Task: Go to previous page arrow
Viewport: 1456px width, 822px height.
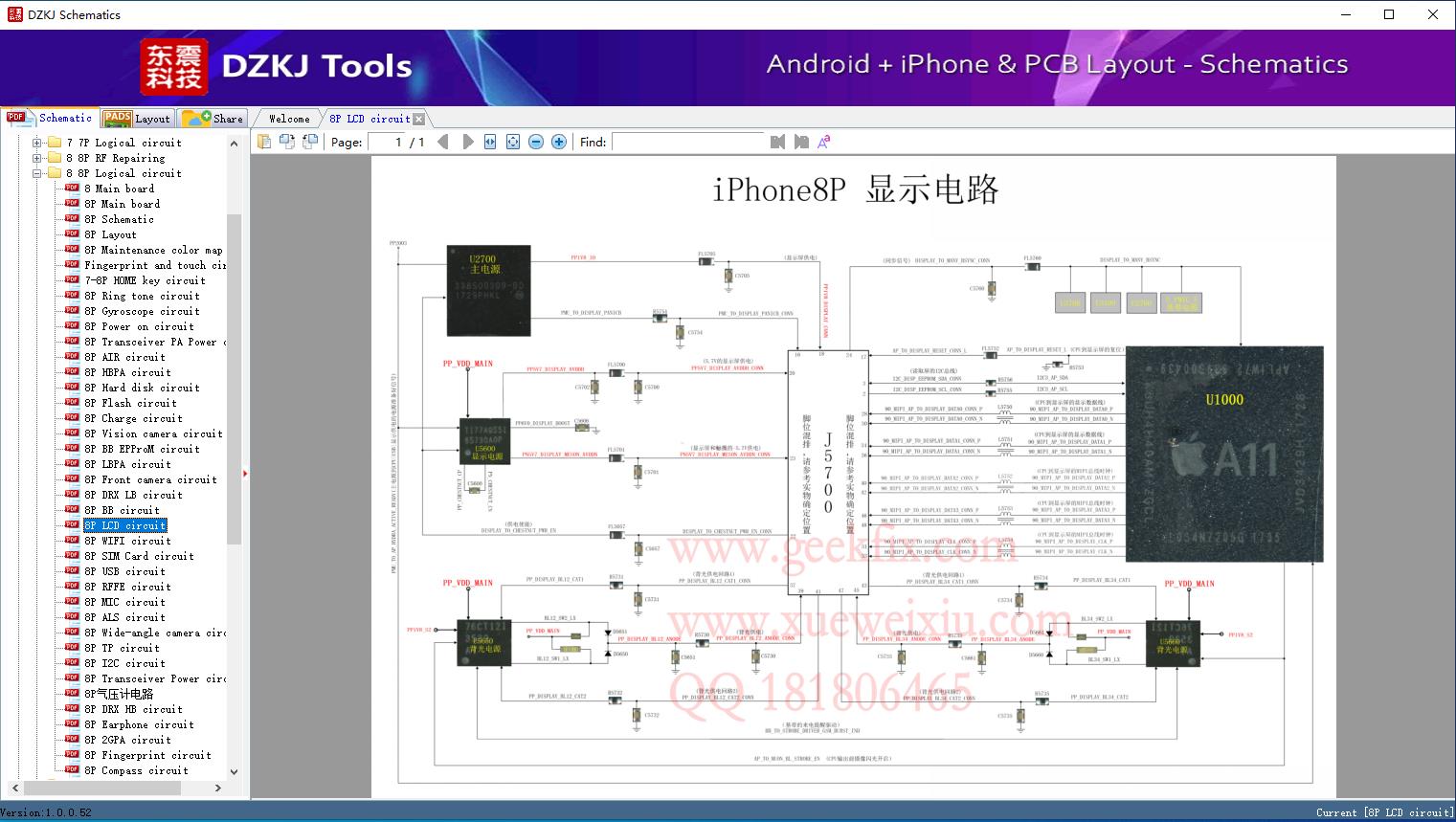Action: (x=443, y=142)
